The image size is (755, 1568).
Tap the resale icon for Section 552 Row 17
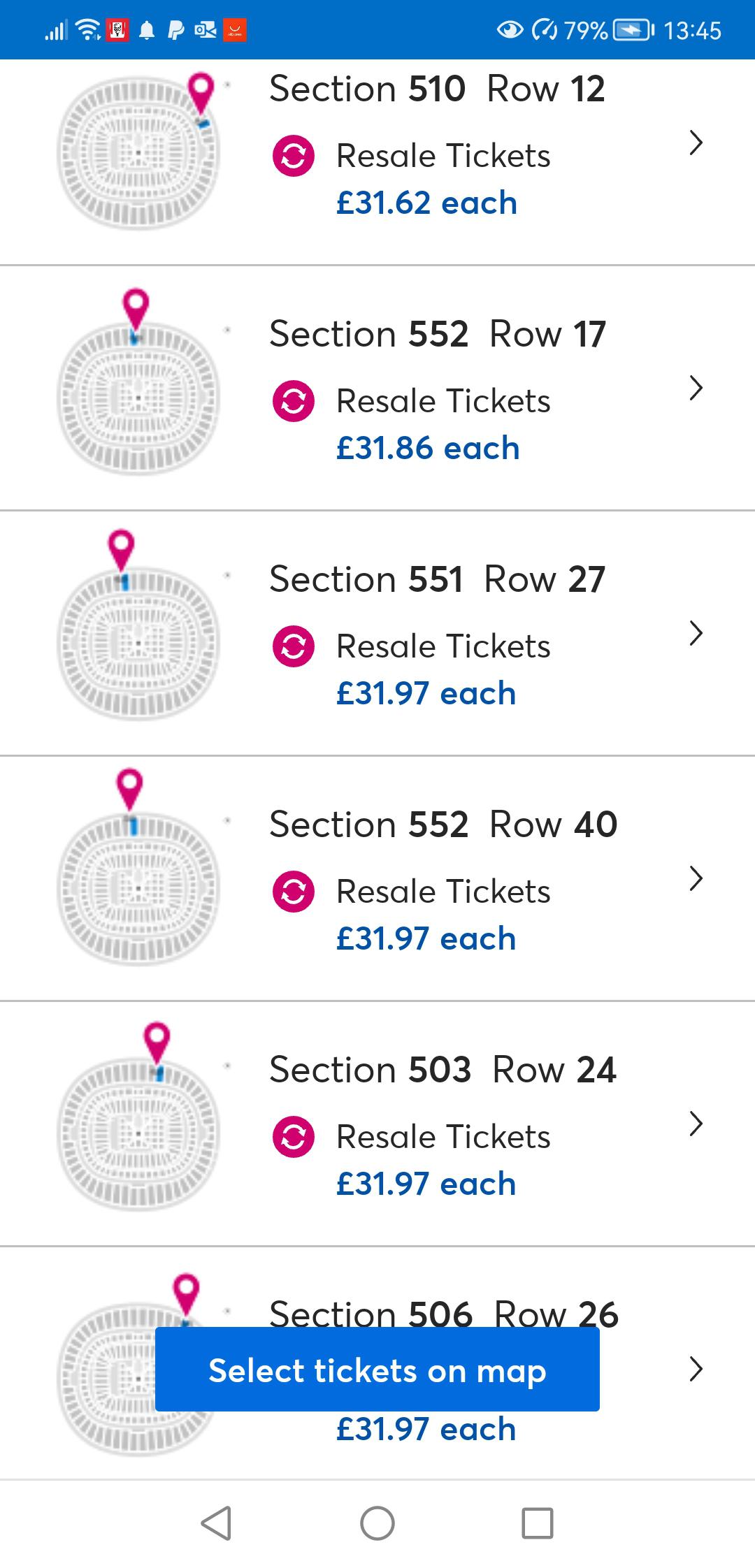[293, 401]
